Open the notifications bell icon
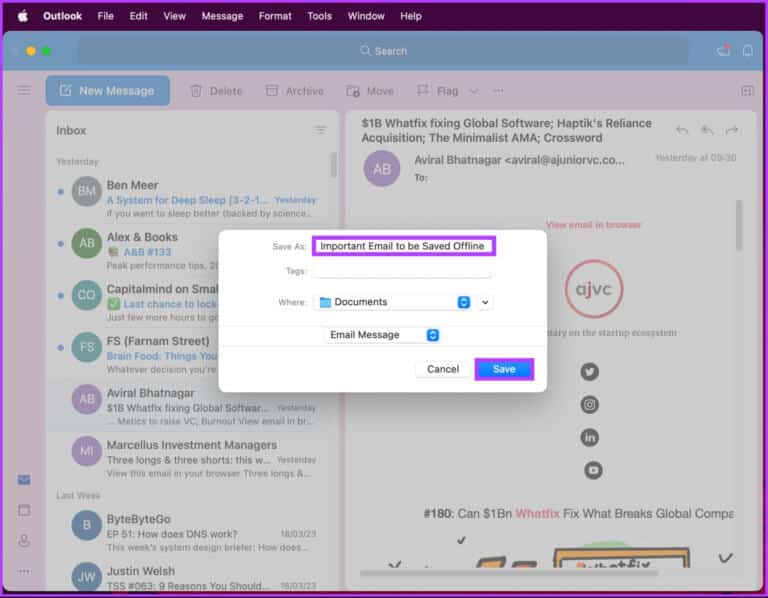768x598 pixels. [747, 50]
